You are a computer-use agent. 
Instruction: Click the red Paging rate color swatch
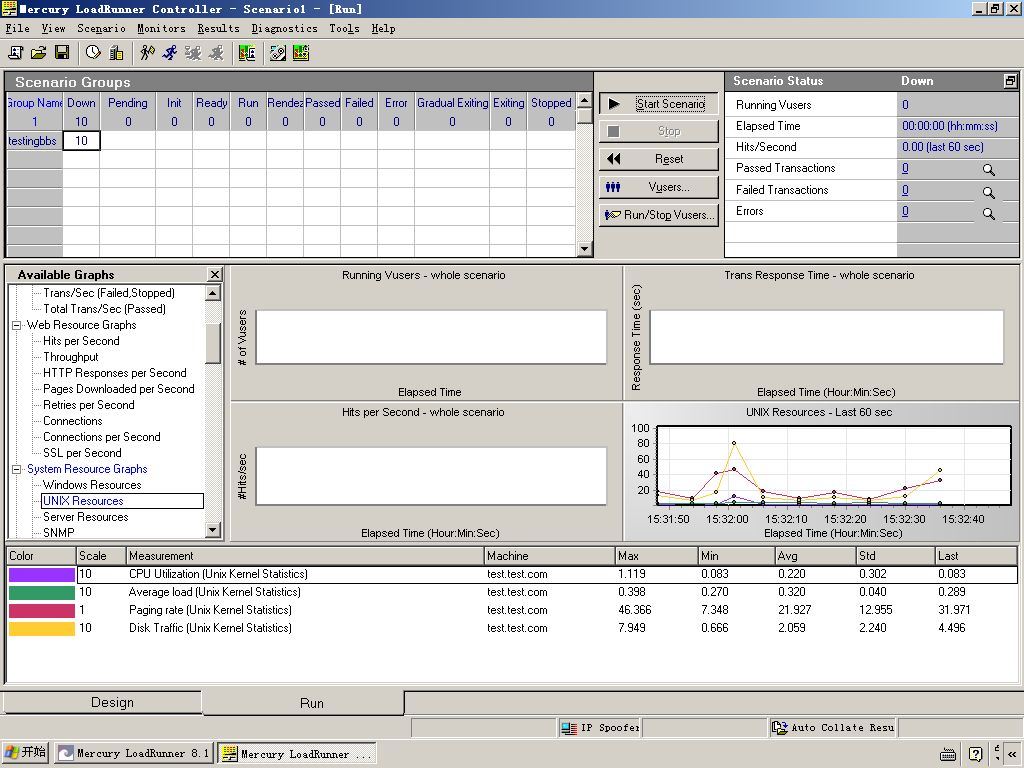click(42, 611)
